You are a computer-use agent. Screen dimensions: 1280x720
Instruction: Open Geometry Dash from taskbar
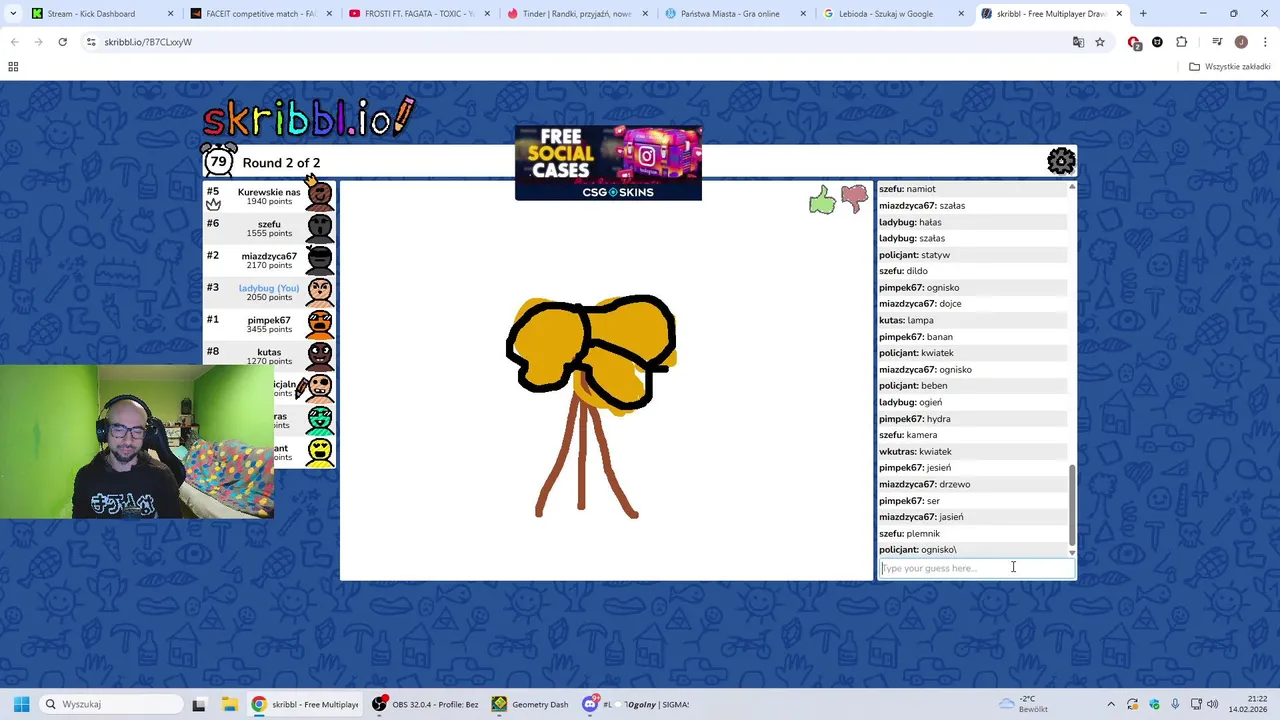click(530, 704)
